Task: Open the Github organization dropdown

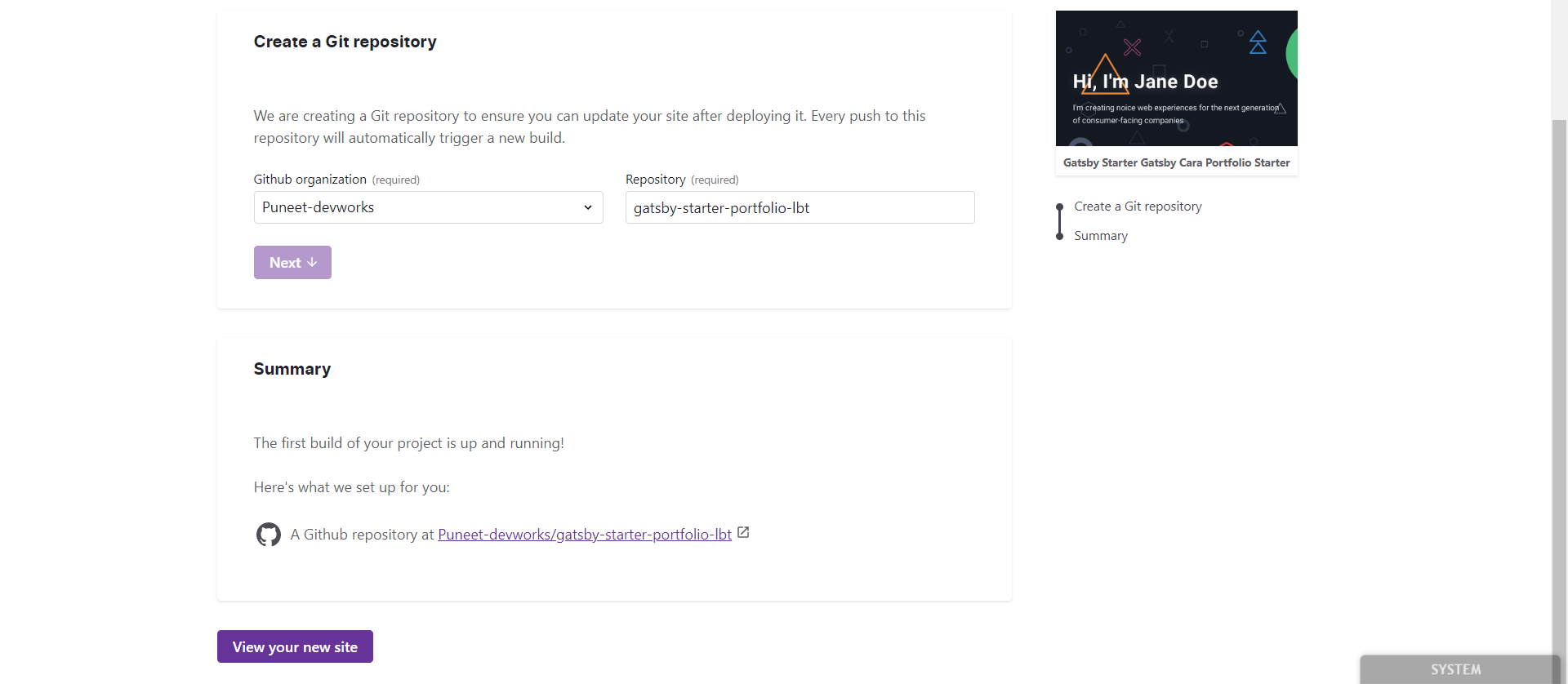Action: pyautogui.click(x=428, y=207)
